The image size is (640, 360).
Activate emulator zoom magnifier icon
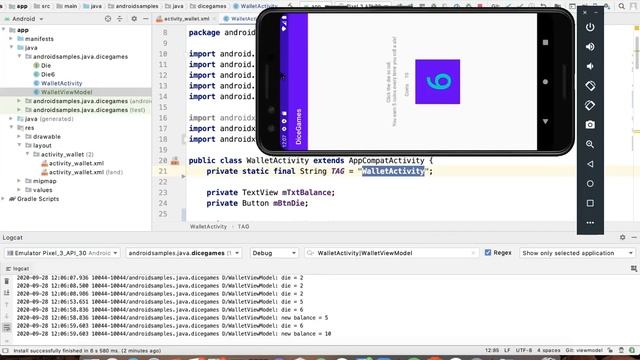(590, 144)
